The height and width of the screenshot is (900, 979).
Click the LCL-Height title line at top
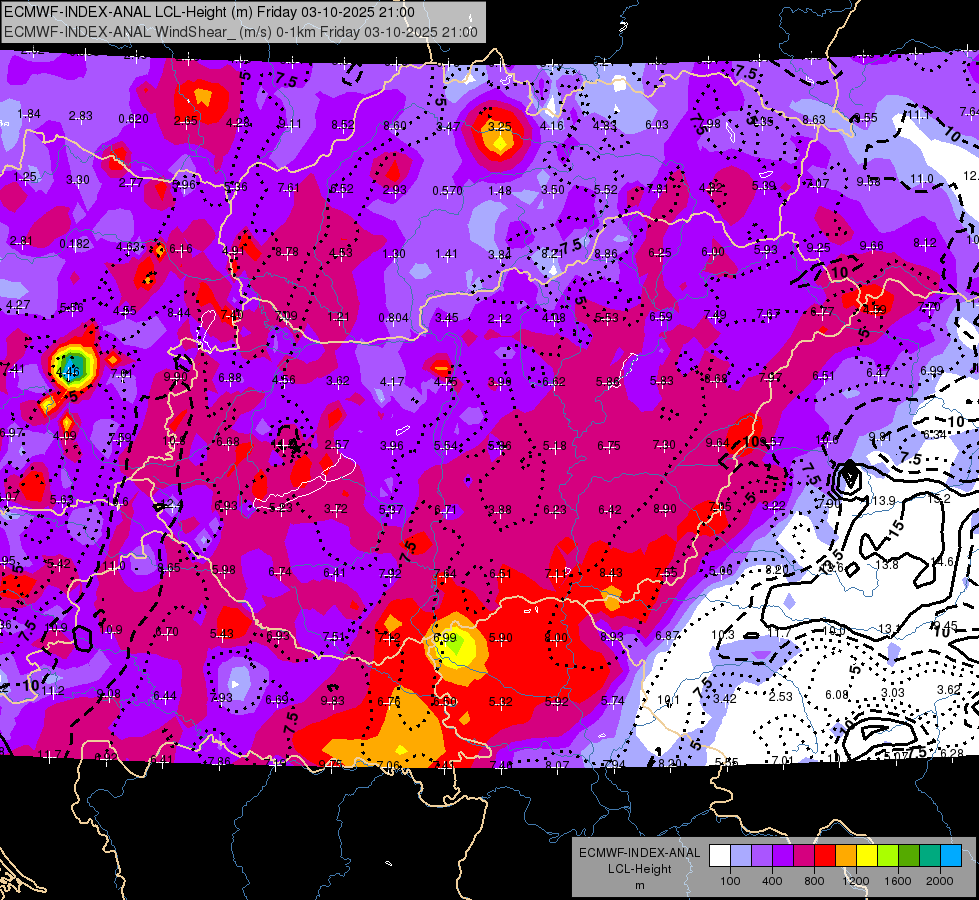click(x=209, y=12)
